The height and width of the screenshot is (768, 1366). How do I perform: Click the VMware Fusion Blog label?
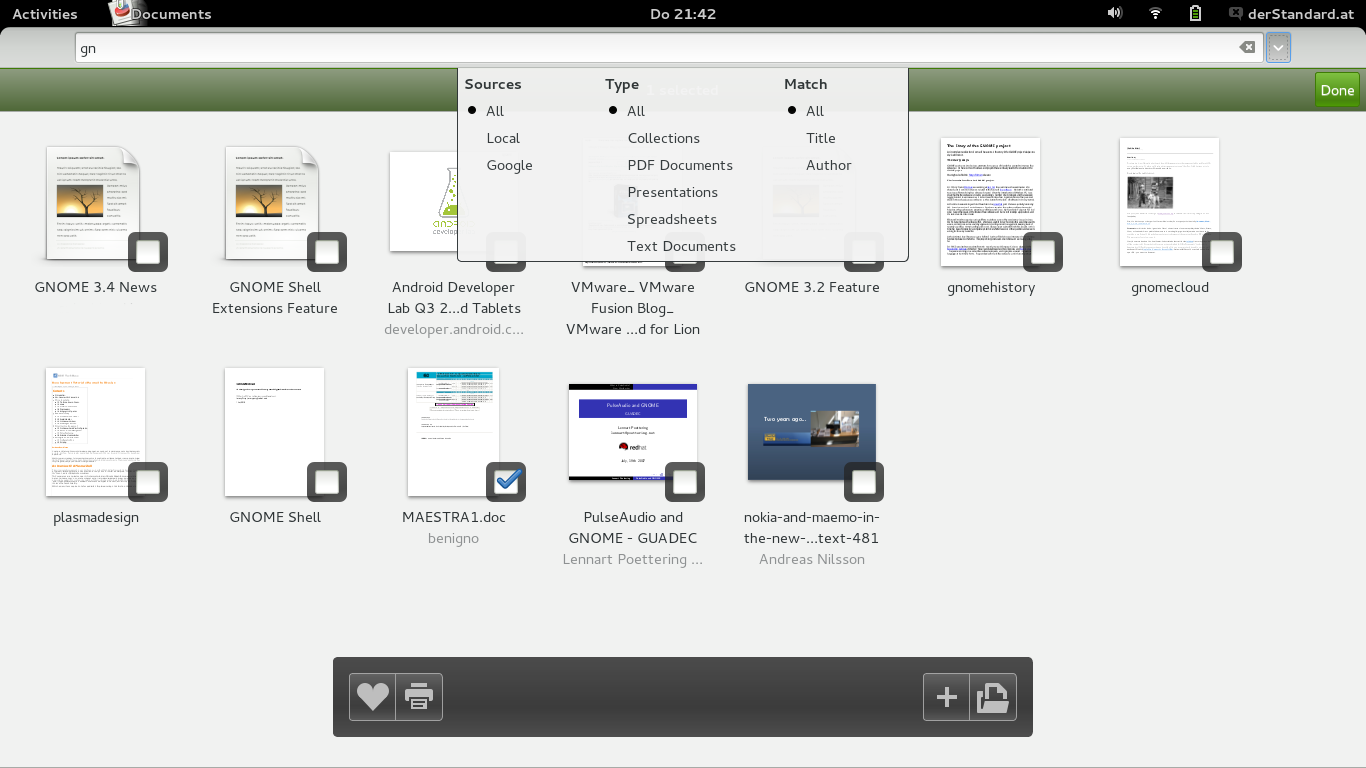coord(633,308)
